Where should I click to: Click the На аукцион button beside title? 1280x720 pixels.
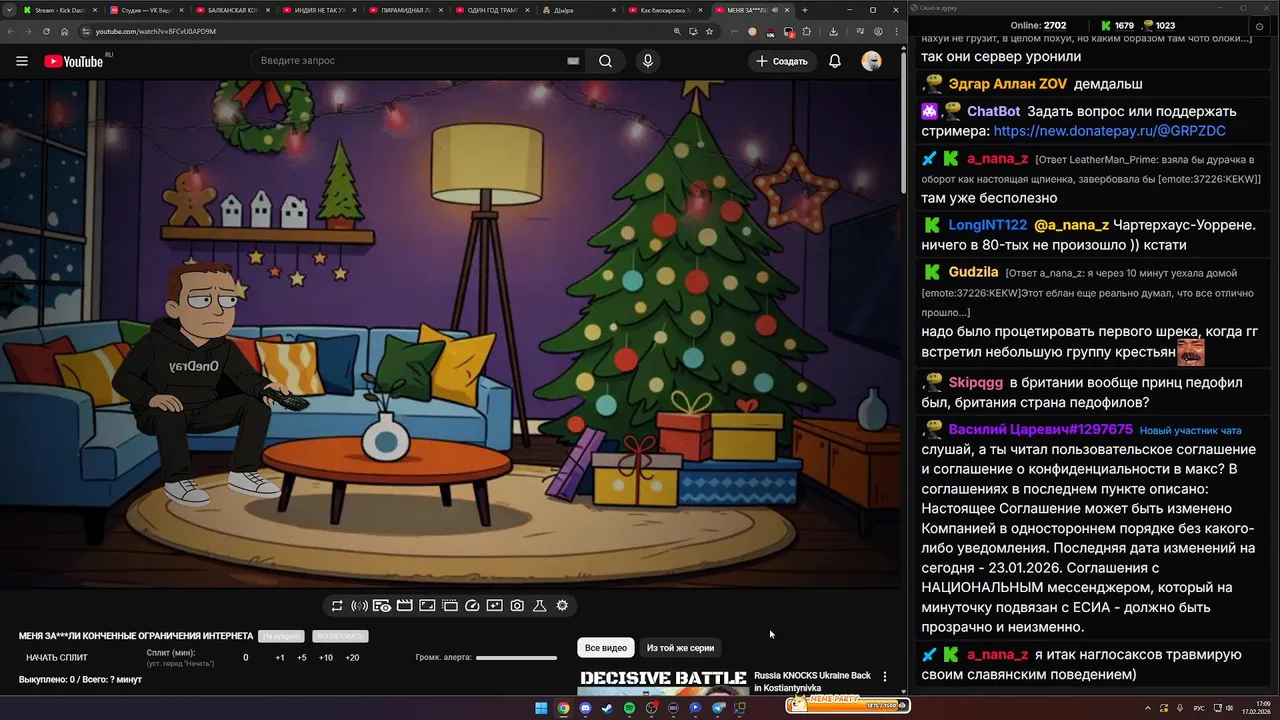(281, 636)
